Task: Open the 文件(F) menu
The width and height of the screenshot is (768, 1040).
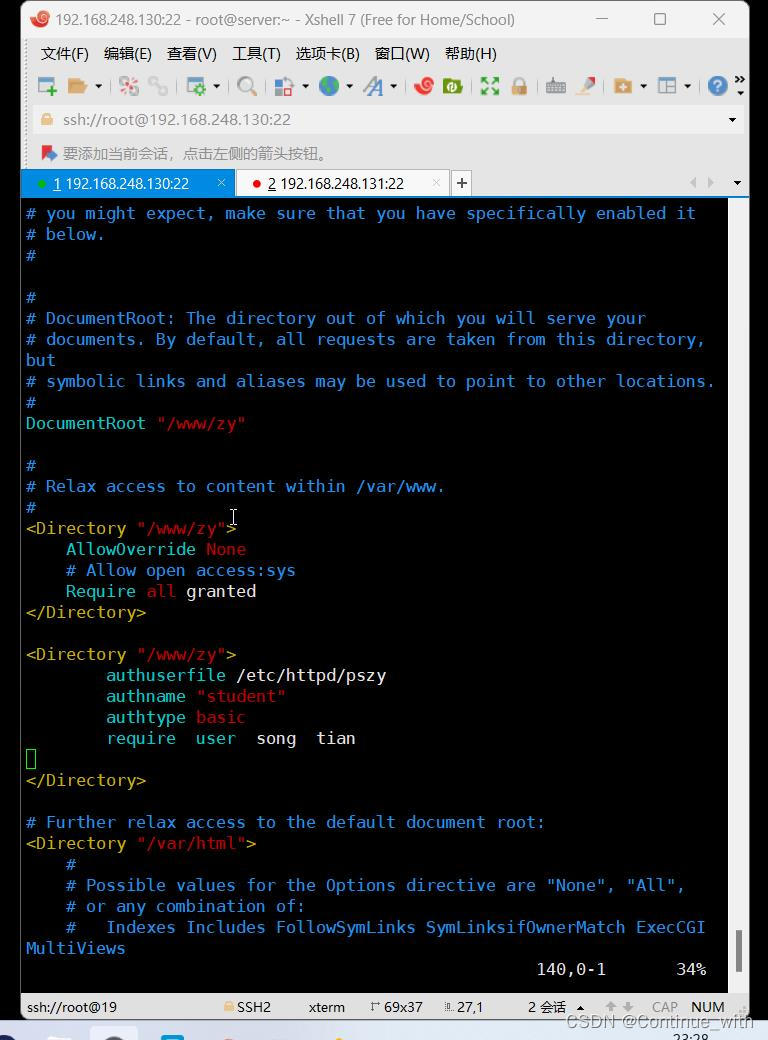Action: (x=65, y=54)
